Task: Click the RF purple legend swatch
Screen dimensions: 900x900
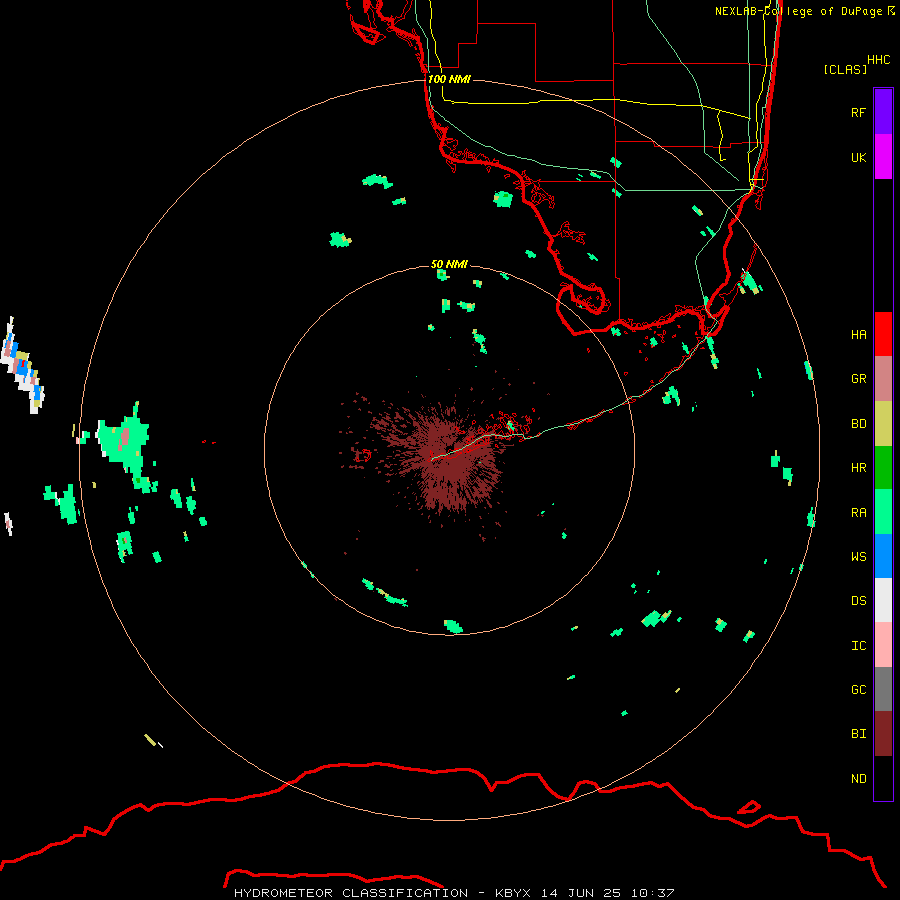Action: point(883,112)
